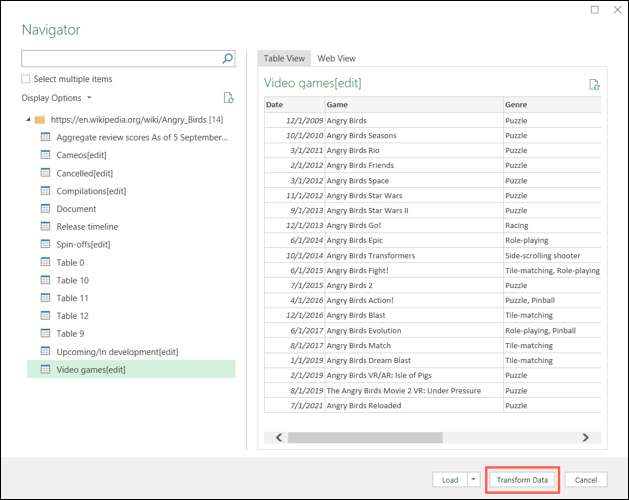The width and height of the screenshot is (629, 500).
Task: Select the Document table icon
Action: coord(45,209)
